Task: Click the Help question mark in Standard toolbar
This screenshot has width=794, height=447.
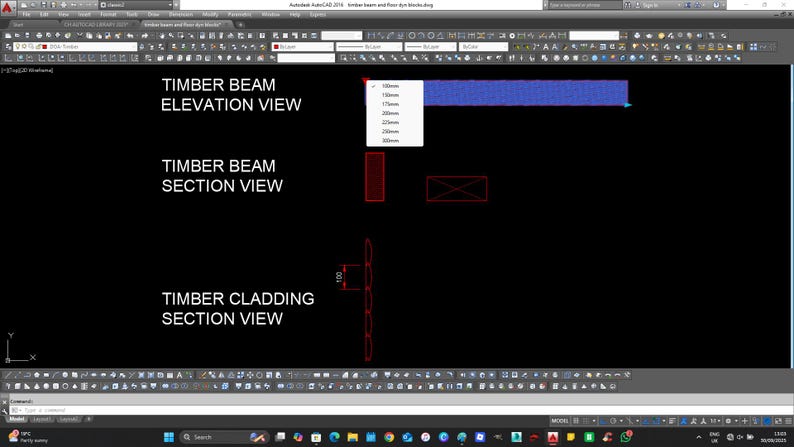Action: tap(262, 35)
